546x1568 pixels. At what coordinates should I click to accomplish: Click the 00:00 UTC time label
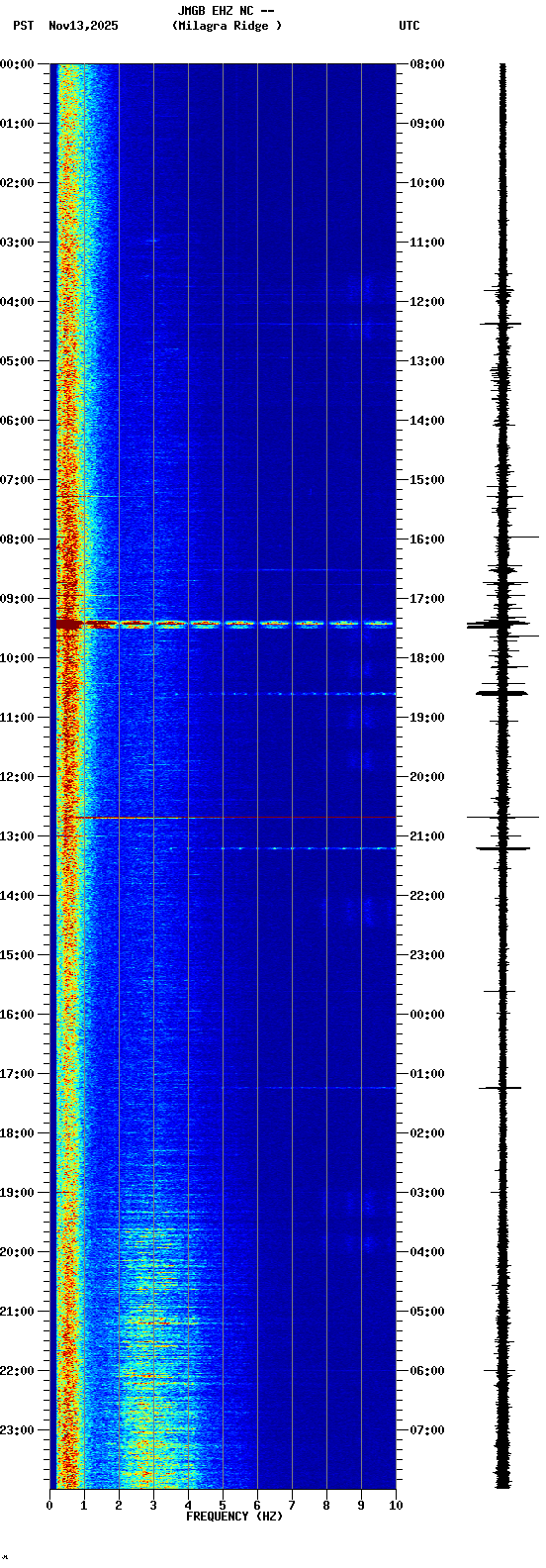point(426,1015)
